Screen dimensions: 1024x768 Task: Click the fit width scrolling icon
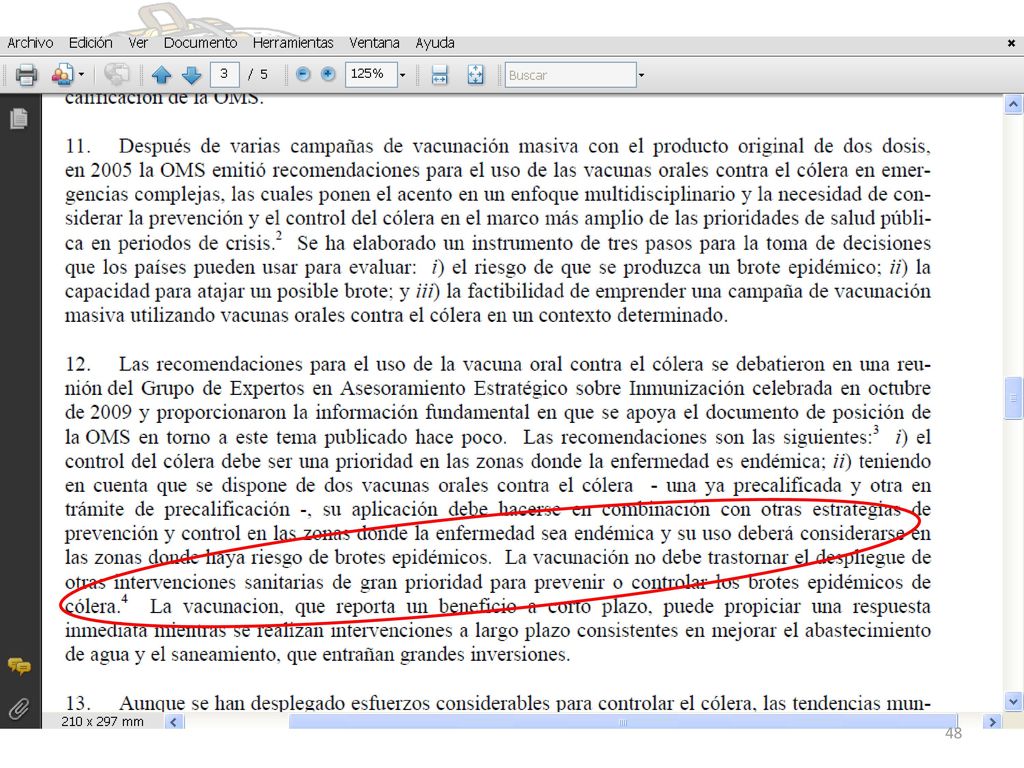pos(440,75)
